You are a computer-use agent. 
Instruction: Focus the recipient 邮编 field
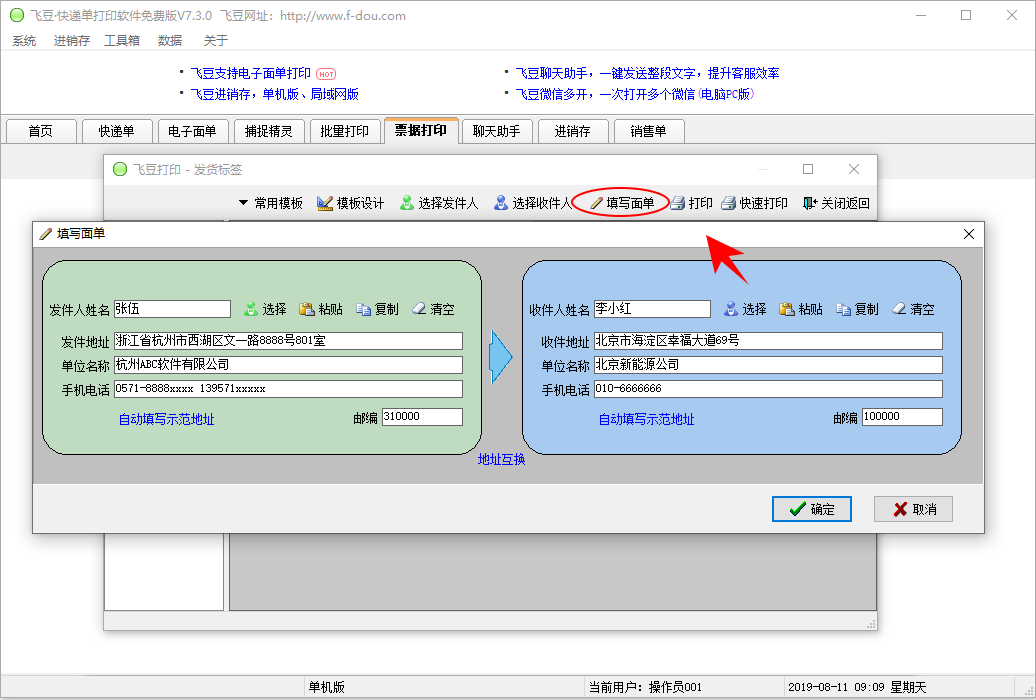coord(902,417)
